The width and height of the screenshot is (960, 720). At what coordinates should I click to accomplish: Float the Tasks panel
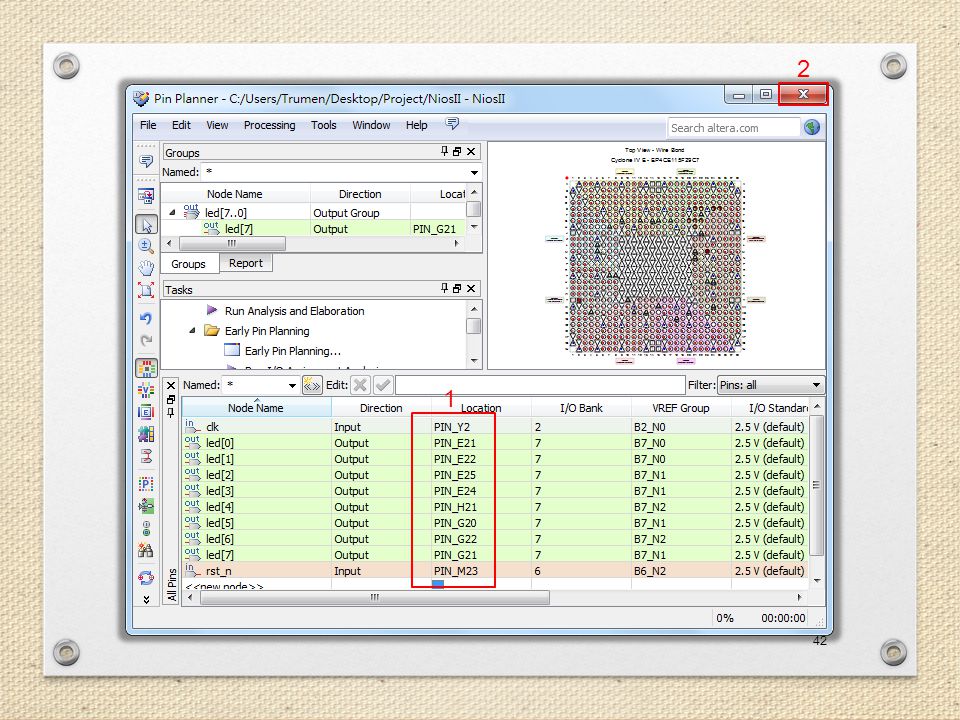[x=457, y=288]
